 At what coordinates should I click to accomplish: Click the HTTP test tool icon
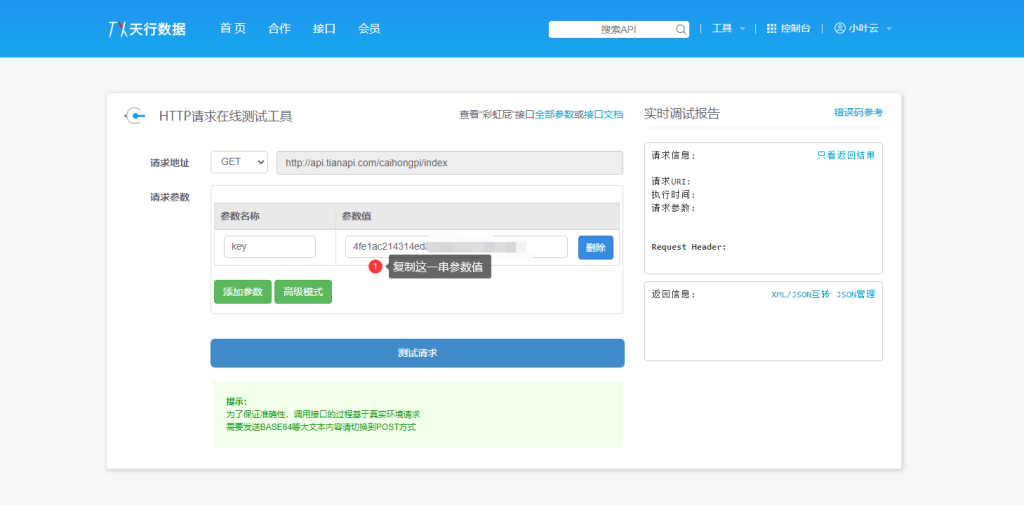pos(134,116)
